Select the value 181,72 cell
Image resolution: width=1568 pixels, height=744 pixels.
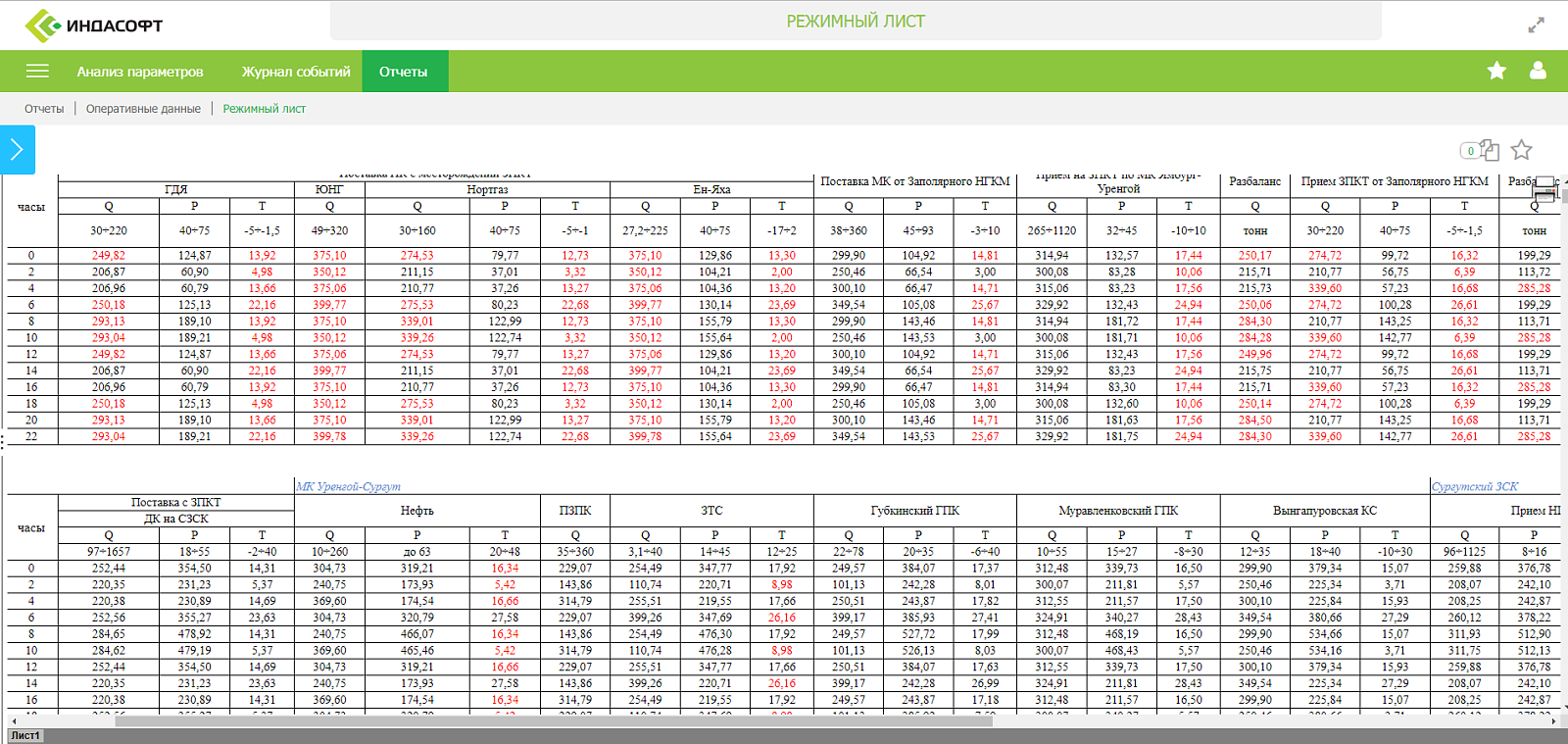point(1122,321)
